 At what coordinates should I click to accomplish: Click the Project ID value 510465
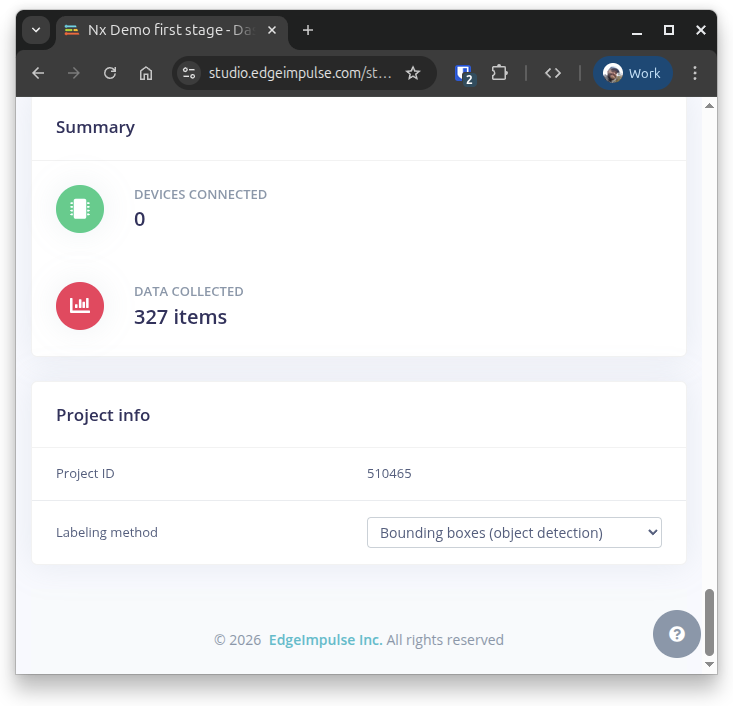[389, 474]
